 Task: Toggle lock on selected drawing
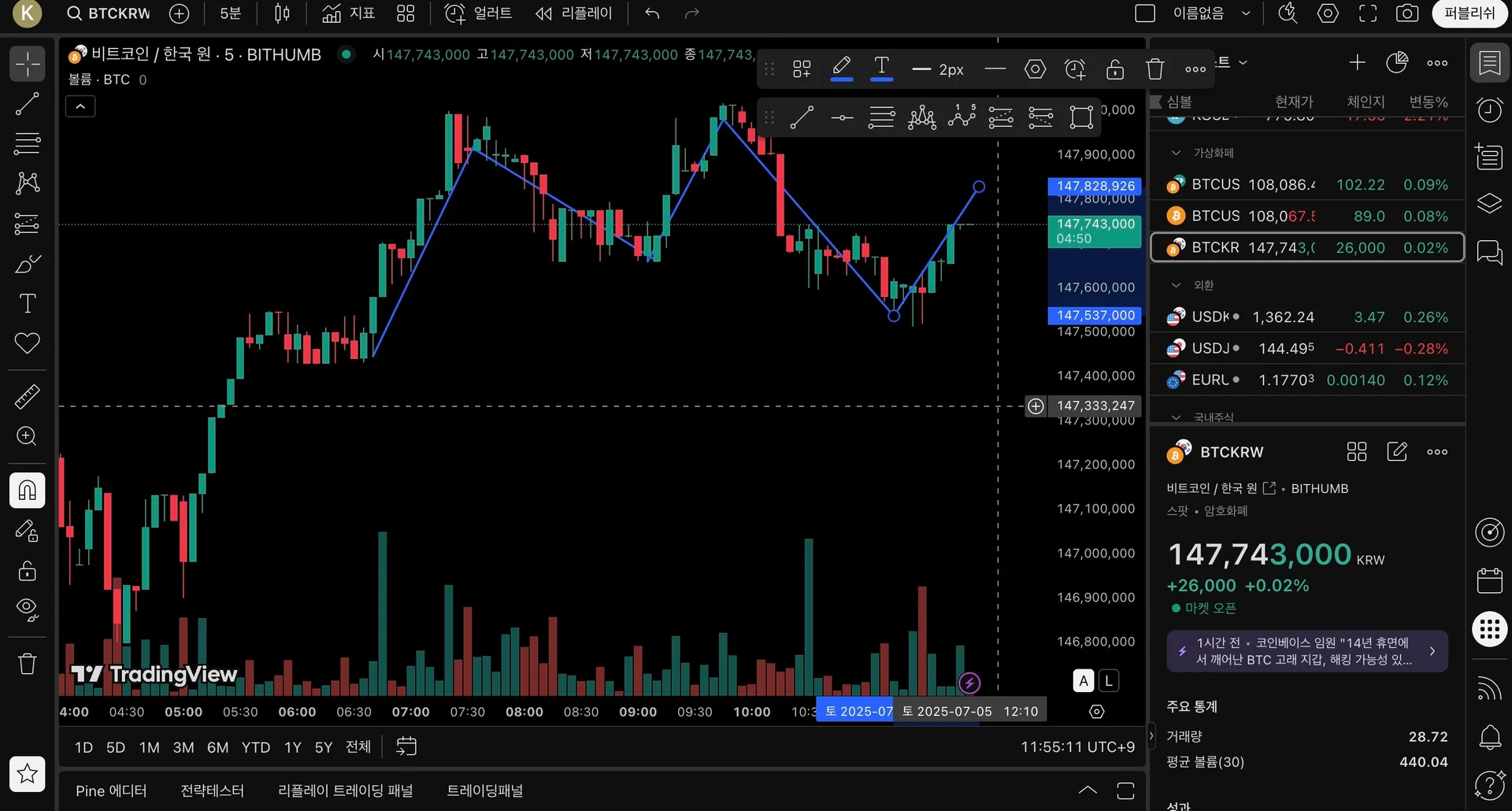(1115, 69)
